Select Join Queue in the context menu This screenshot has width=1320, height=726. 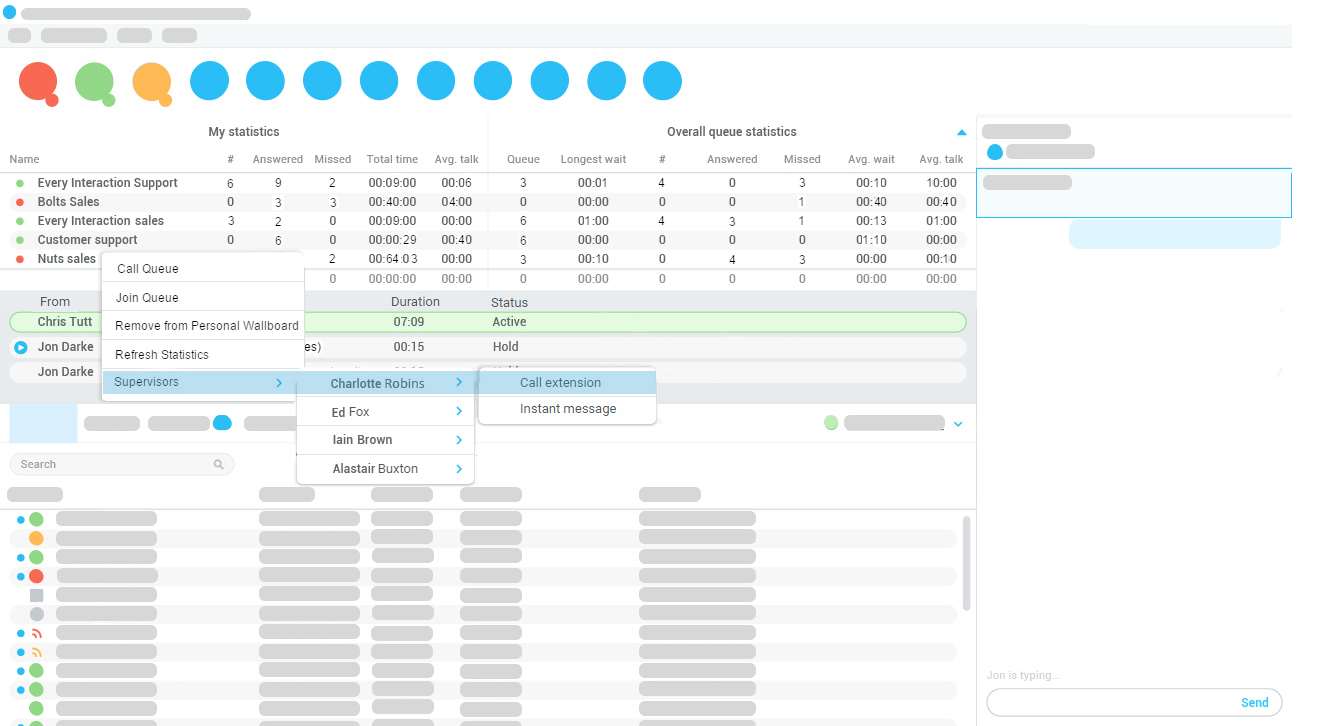147,298
